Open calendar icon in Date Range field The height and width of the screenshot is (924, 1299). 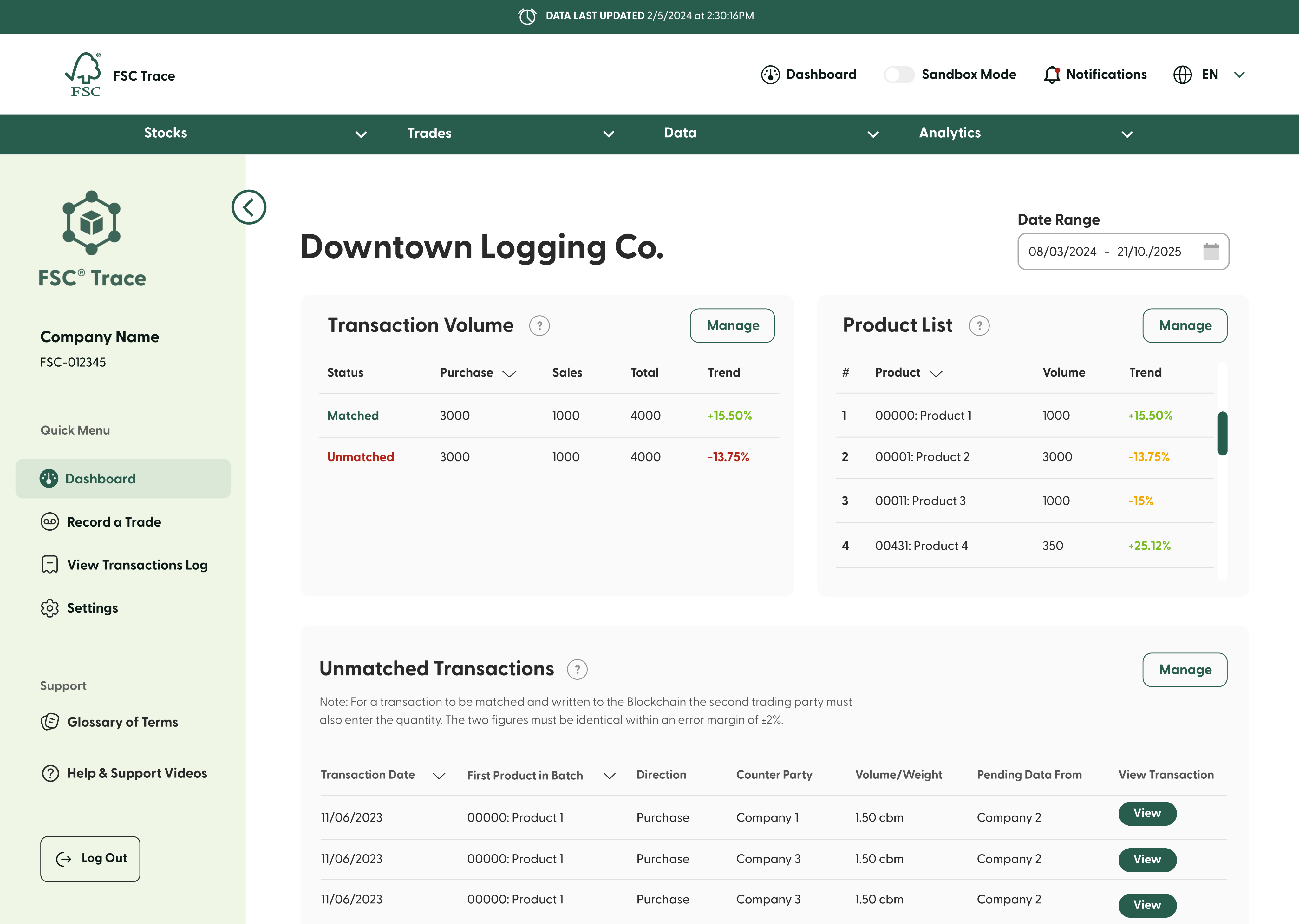click(x=1211, y=251)
